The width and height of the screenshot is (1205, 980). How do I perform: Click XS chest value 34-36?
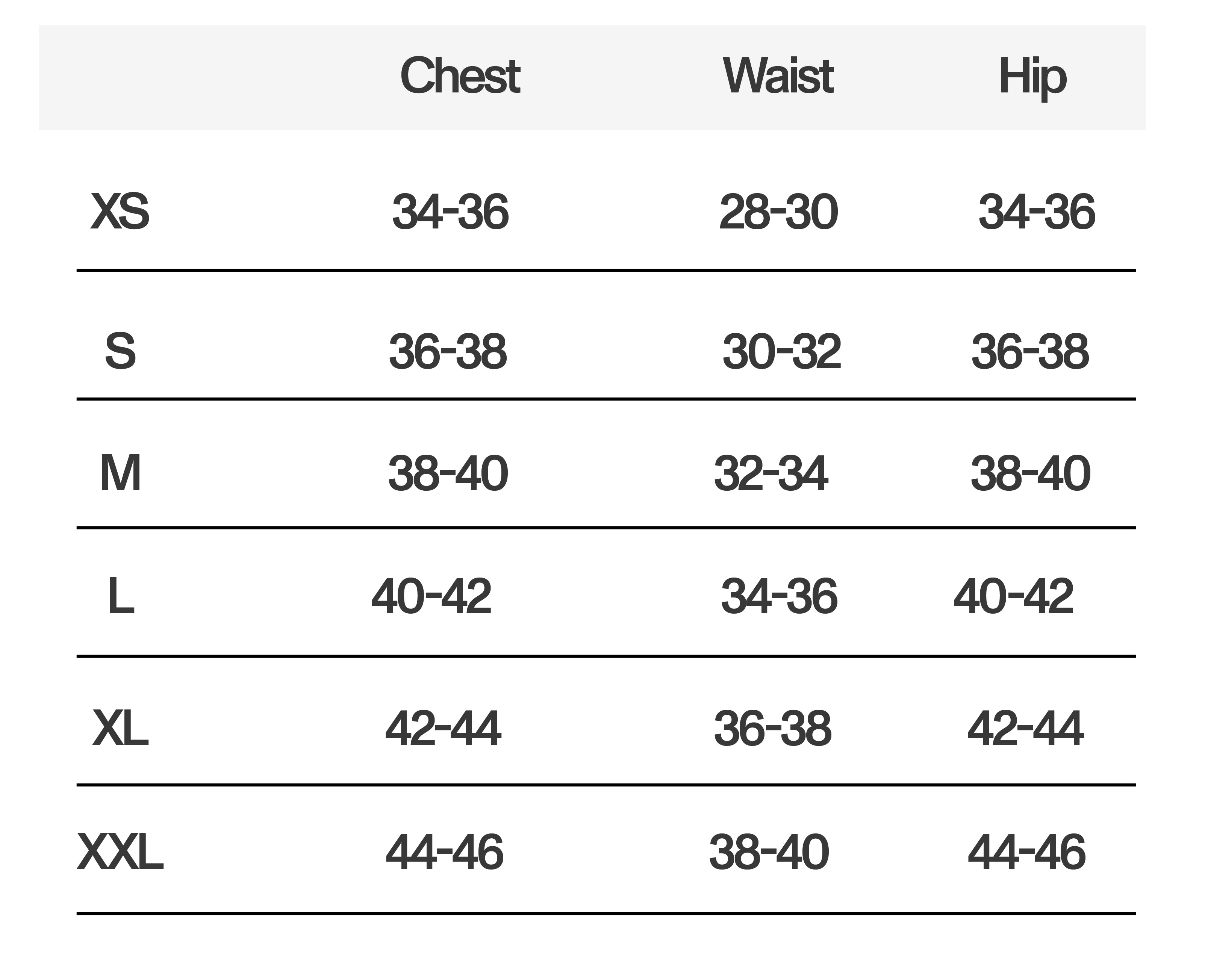click(x=450, y=212)
